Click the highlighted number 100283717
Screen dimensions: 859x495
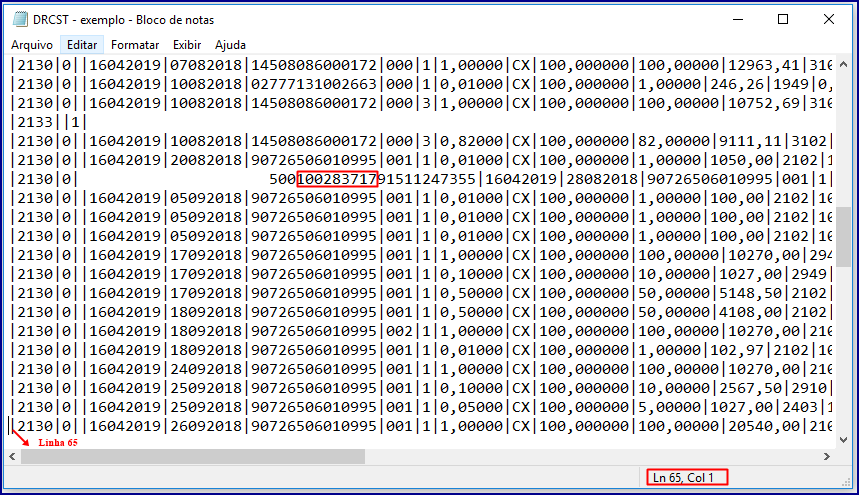tap(337, 179)
